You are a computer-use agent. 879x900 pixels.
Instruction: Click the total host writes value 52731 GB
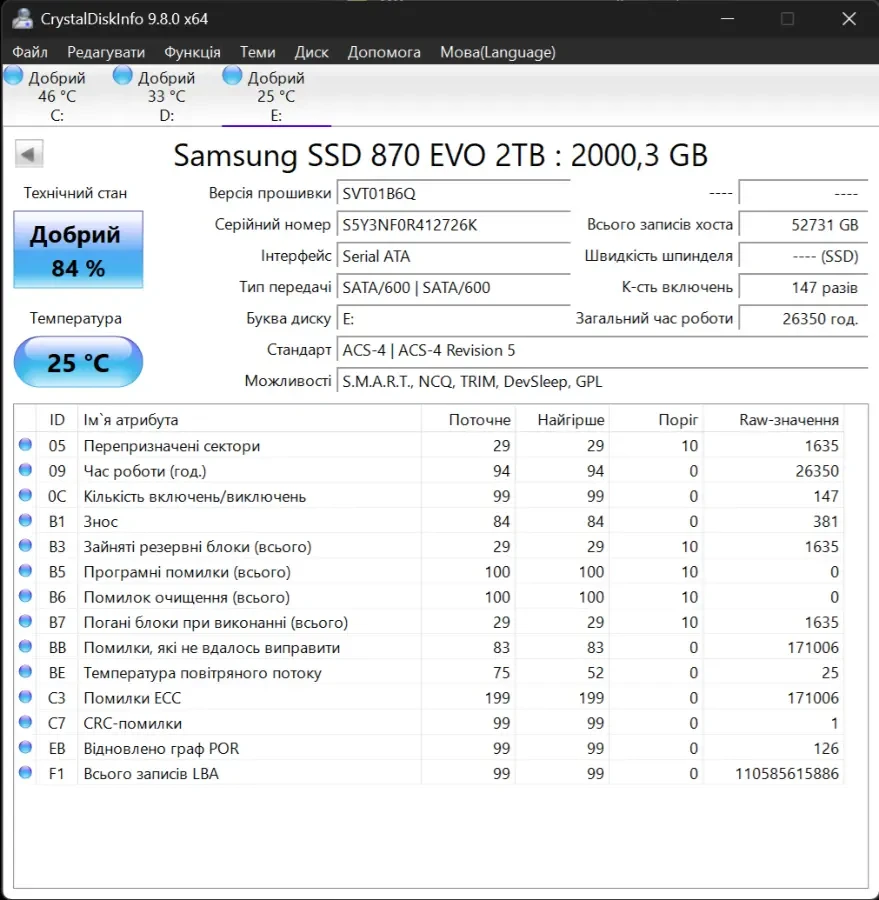click(x=803, y=225)
